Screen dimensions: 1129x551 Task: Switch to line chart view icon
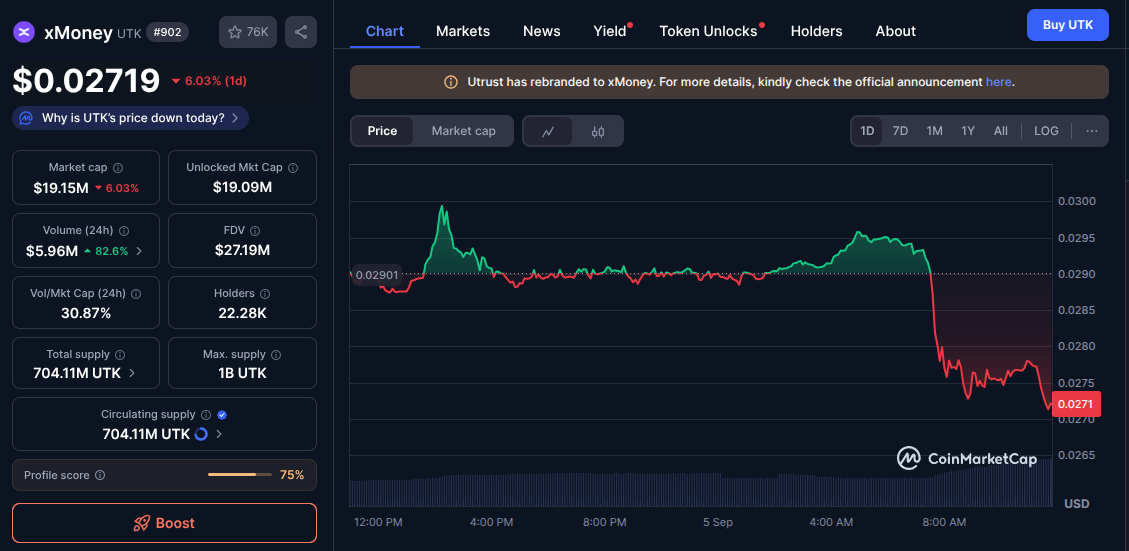coord(548,131)
